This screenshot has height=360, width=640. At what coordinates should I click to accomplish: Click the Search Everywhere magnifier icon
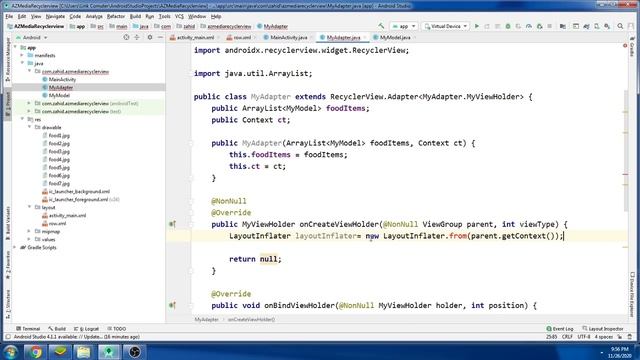click(620, 26)
